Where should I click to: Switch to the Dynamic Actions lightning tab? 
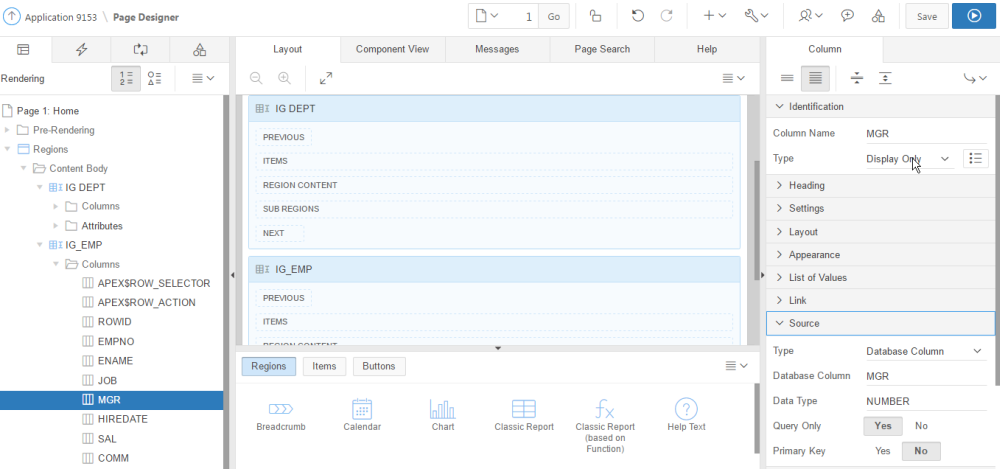pos(81,50)
